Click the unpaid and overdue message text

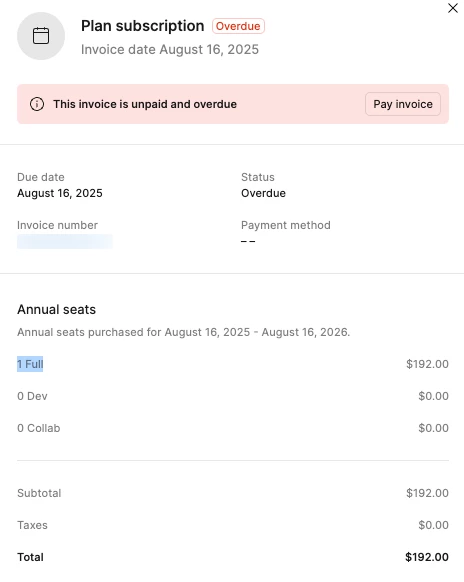click(145, 104)
